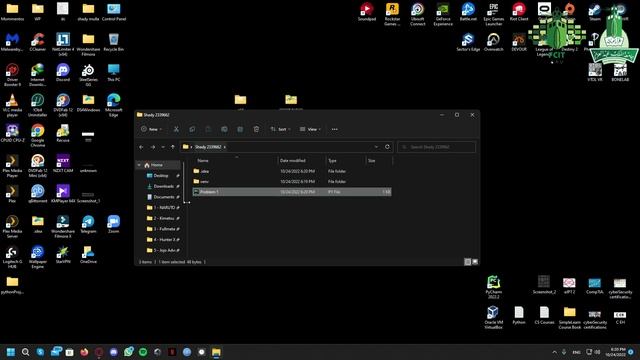The width and height of the screenshot is (640, 360).
Task: Go up one folder level
Action: [173, 147]
